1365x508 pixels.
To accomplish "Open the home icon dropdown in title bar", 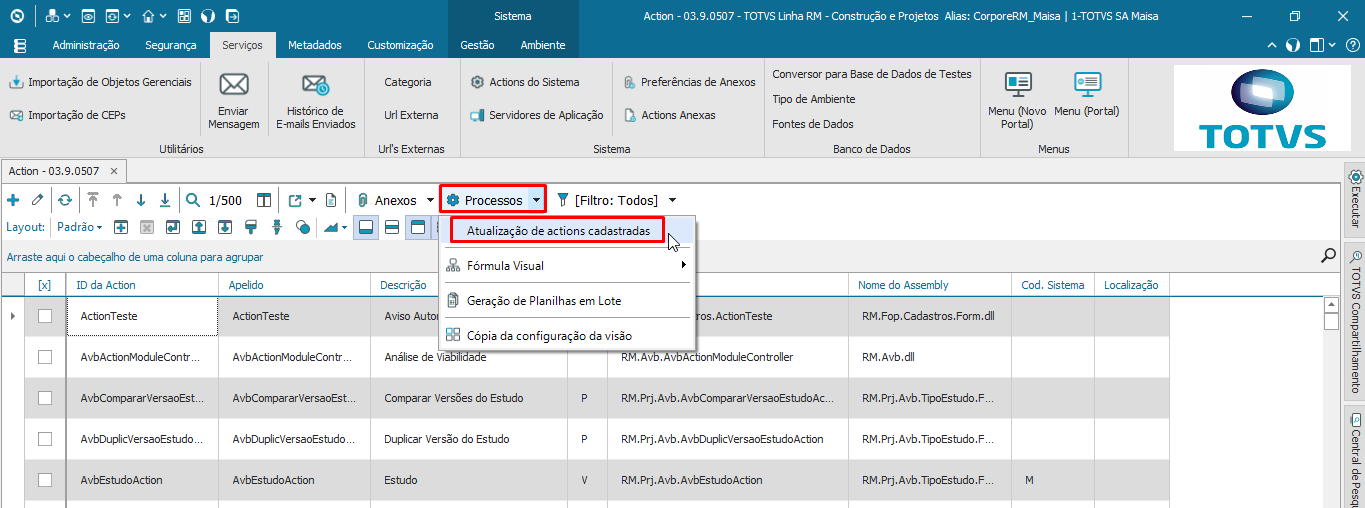I will pos(164,16).
